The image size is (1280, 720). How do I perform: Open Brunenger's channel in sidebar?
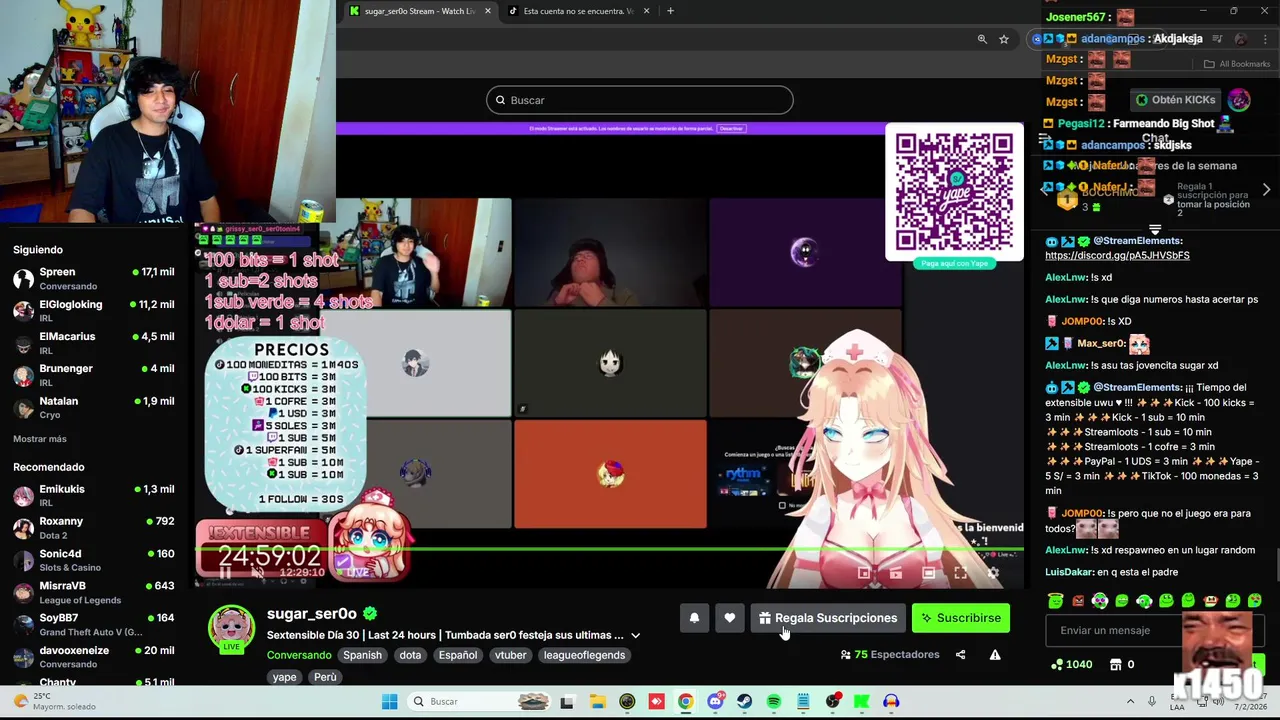[x=93, y=375]
